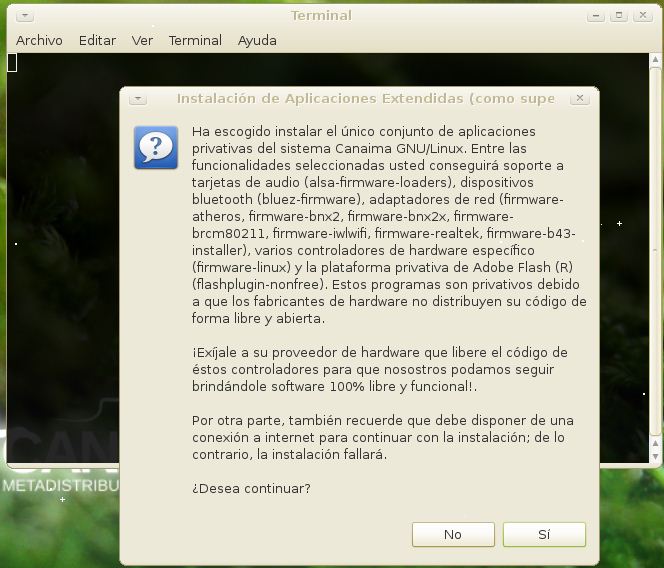664x568 pixels.
Task: Click the Terminal window title bar
Action: pyautogui.click(x=320, y=16)
